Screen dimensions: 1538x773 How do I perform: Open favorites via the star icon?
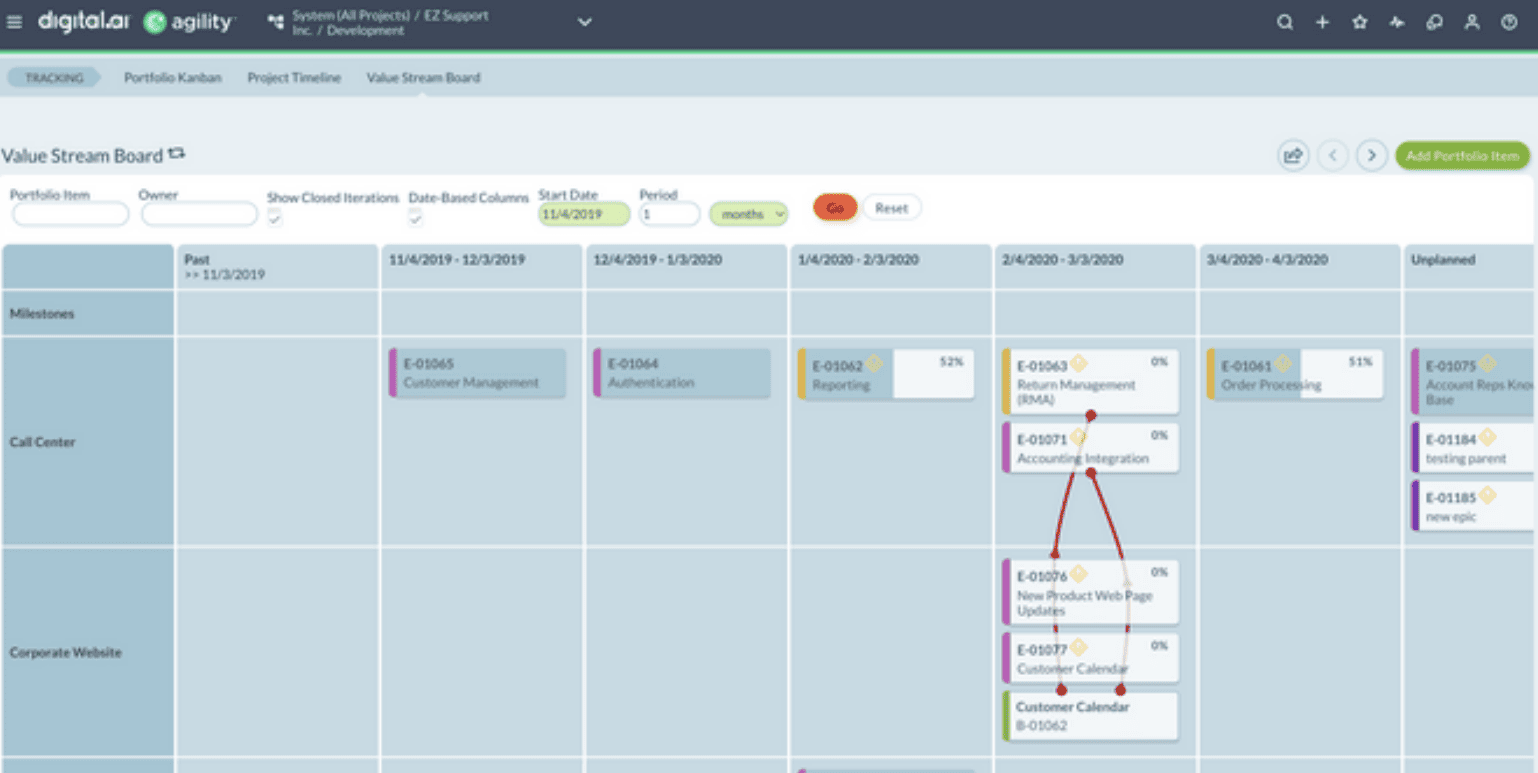tap(1359, 21)
